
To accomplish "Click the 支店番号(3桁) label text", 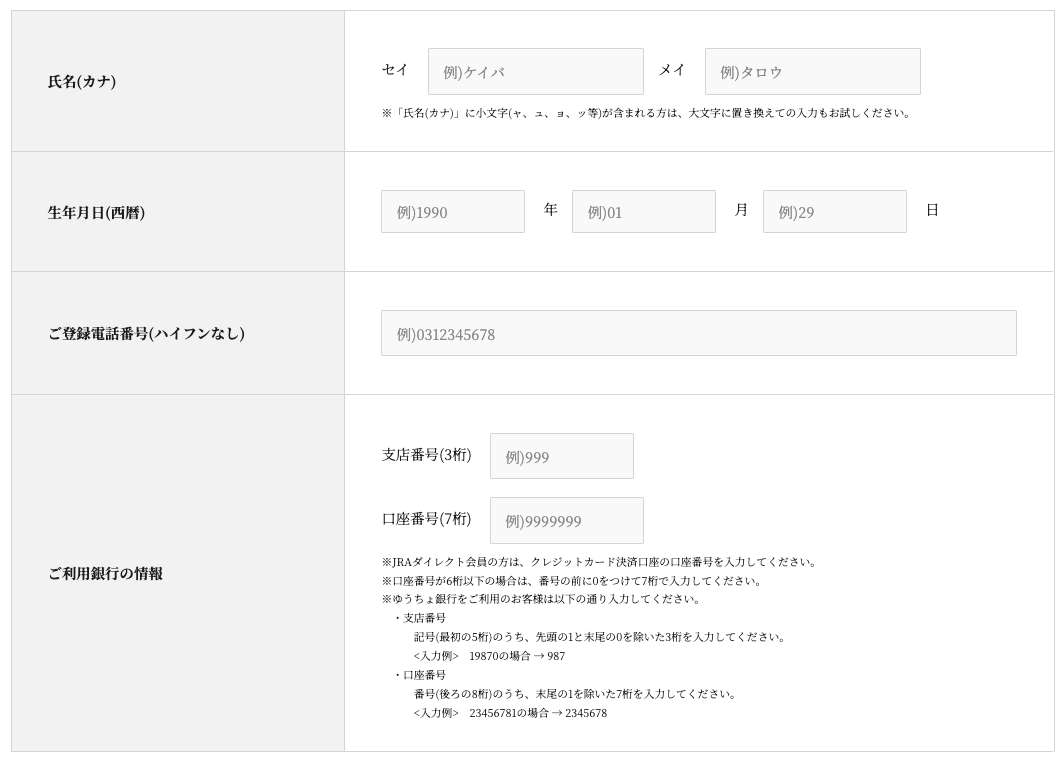I will pos(426,455).
